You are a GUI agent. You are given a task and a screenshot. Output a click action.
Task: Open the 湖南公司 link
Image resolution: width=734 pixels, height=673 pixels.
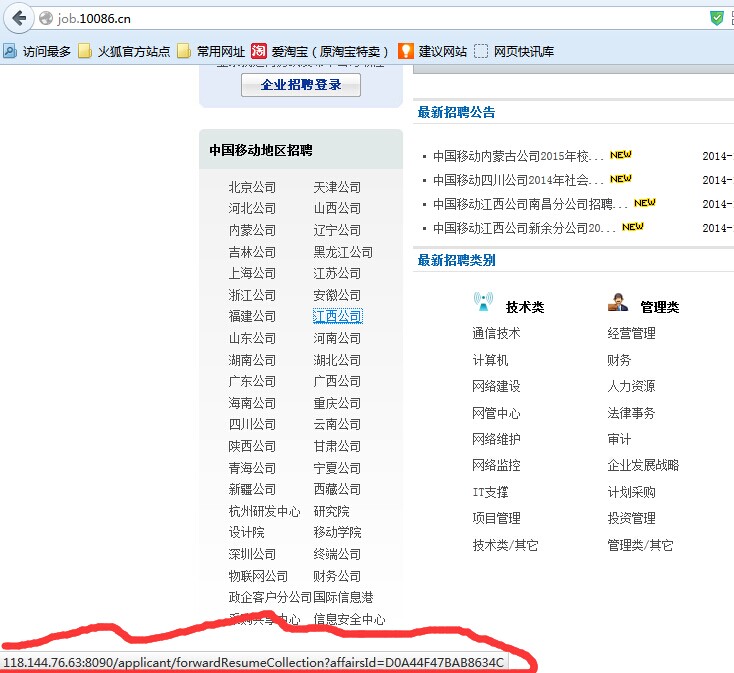click(x=252, y=360)
